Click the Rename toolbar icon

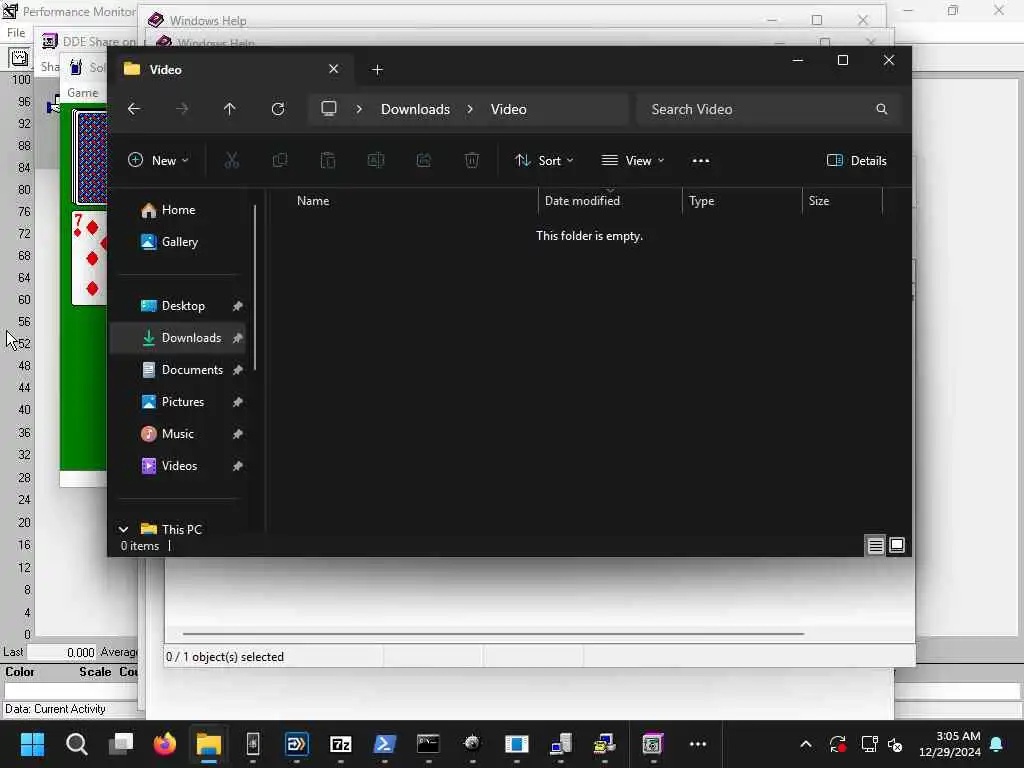[x=376, y=161]
